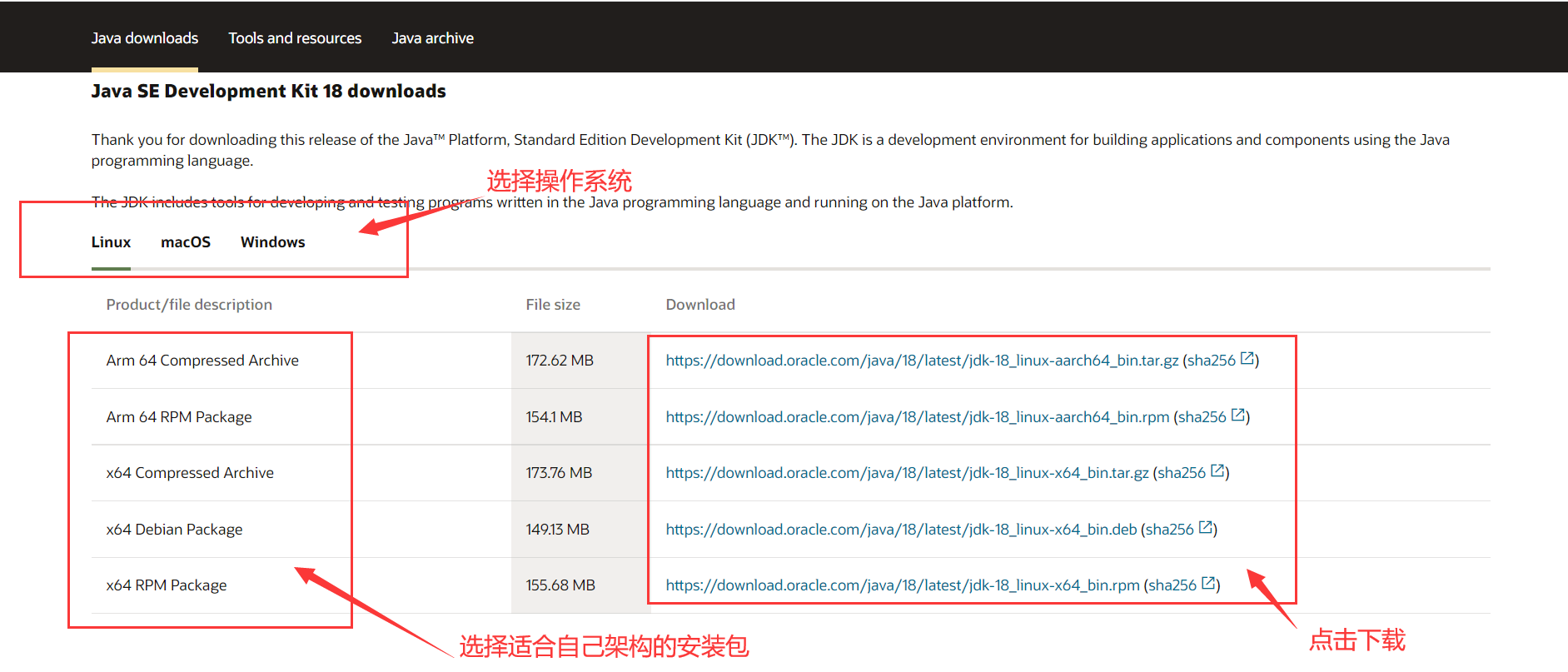Select the Linux OS tab
1568x672 pixels.
(111, 242)
